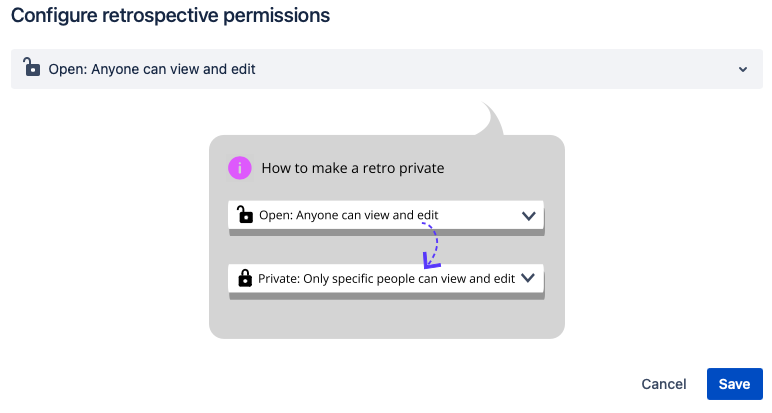The image size is (772, 413).
Task: Click the purple arrowhead pointing at Private row
Action: (431, 262)
